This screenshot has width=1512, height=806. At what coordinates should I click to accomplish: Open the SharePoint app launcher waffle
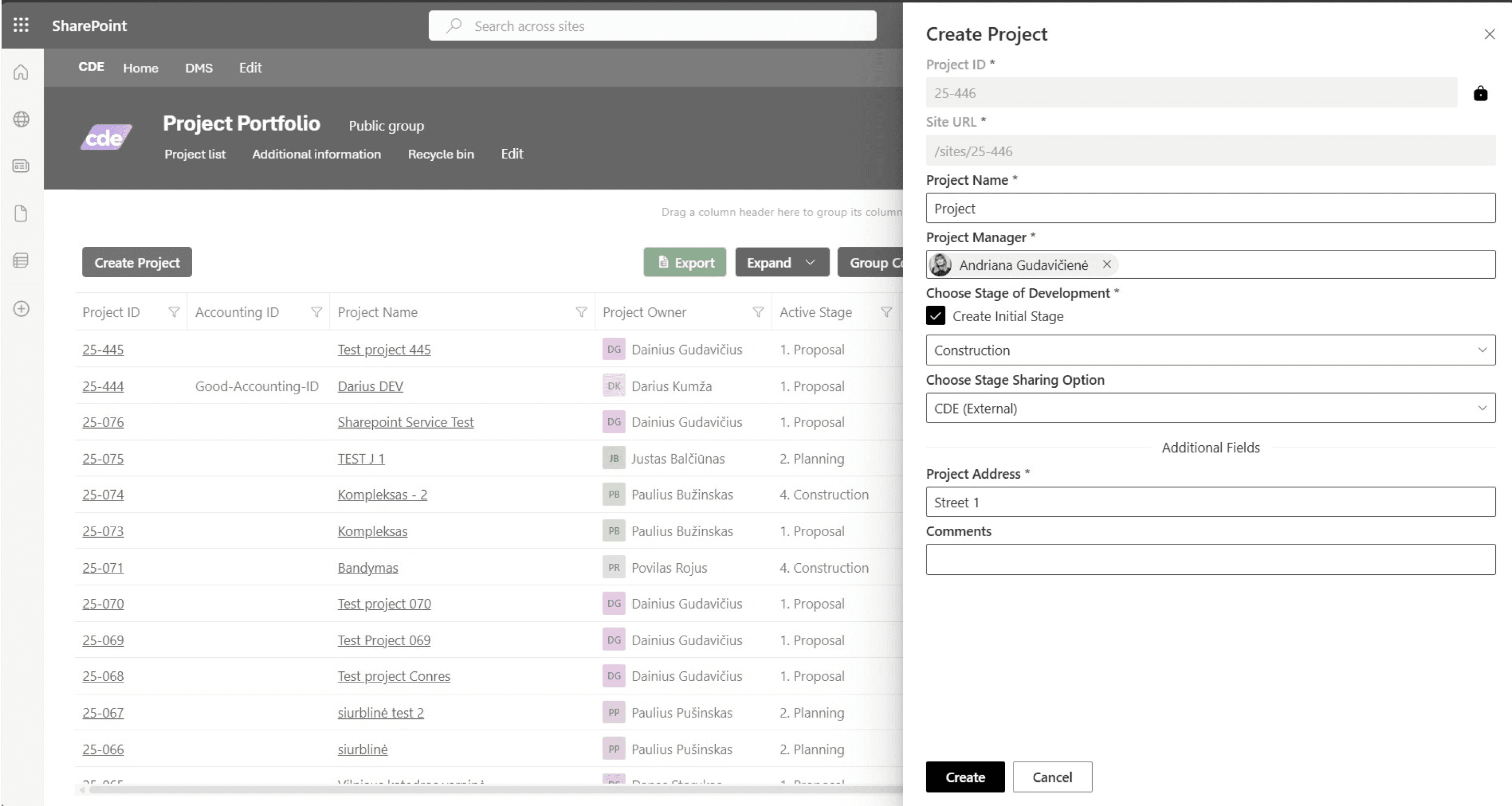21,25
